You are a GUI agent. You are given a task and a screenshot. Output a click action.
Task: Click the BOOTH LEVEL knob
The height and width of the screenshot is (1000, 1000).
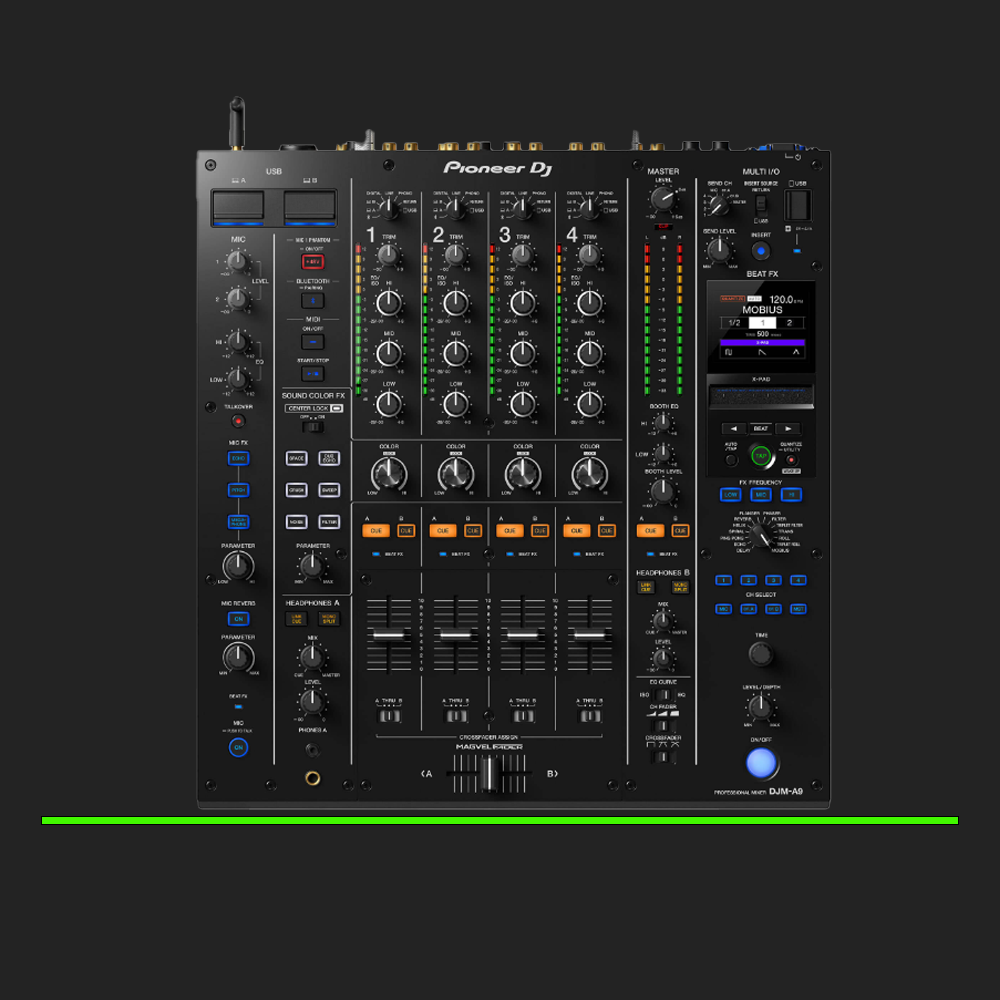(x=663, y=490)
